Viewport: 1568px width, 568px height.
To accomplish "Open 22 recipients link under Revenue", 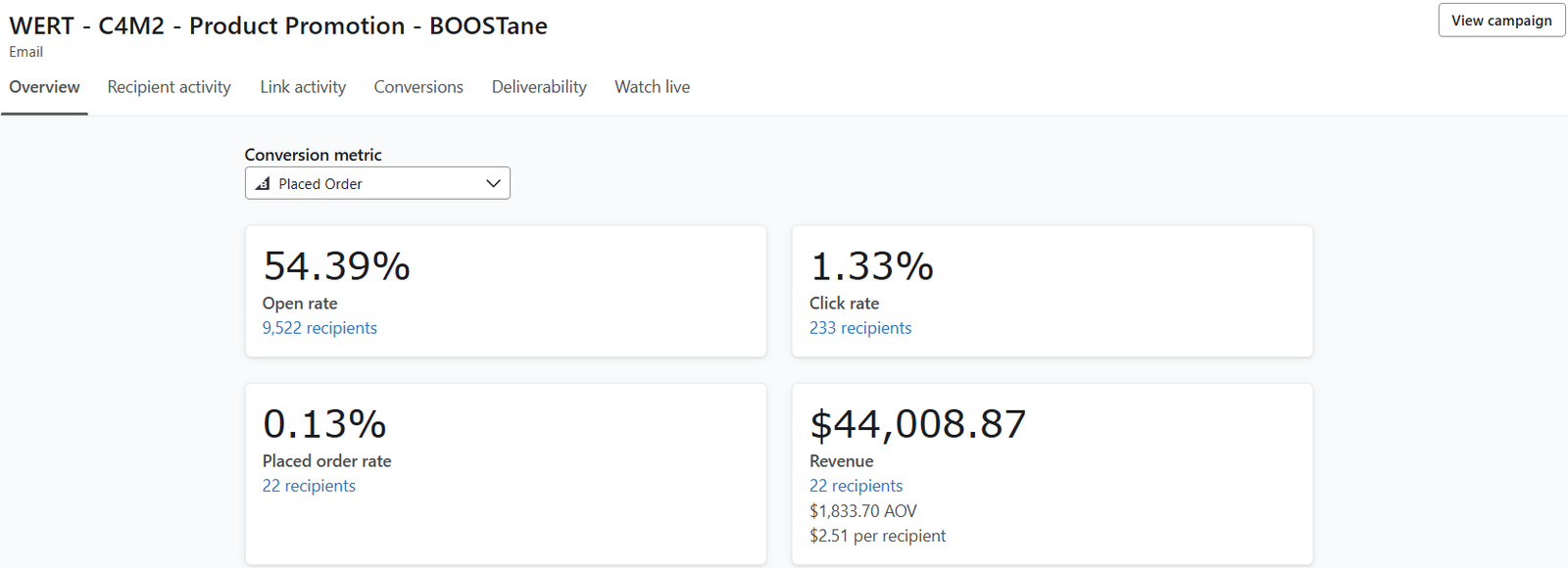I will 856,486.
